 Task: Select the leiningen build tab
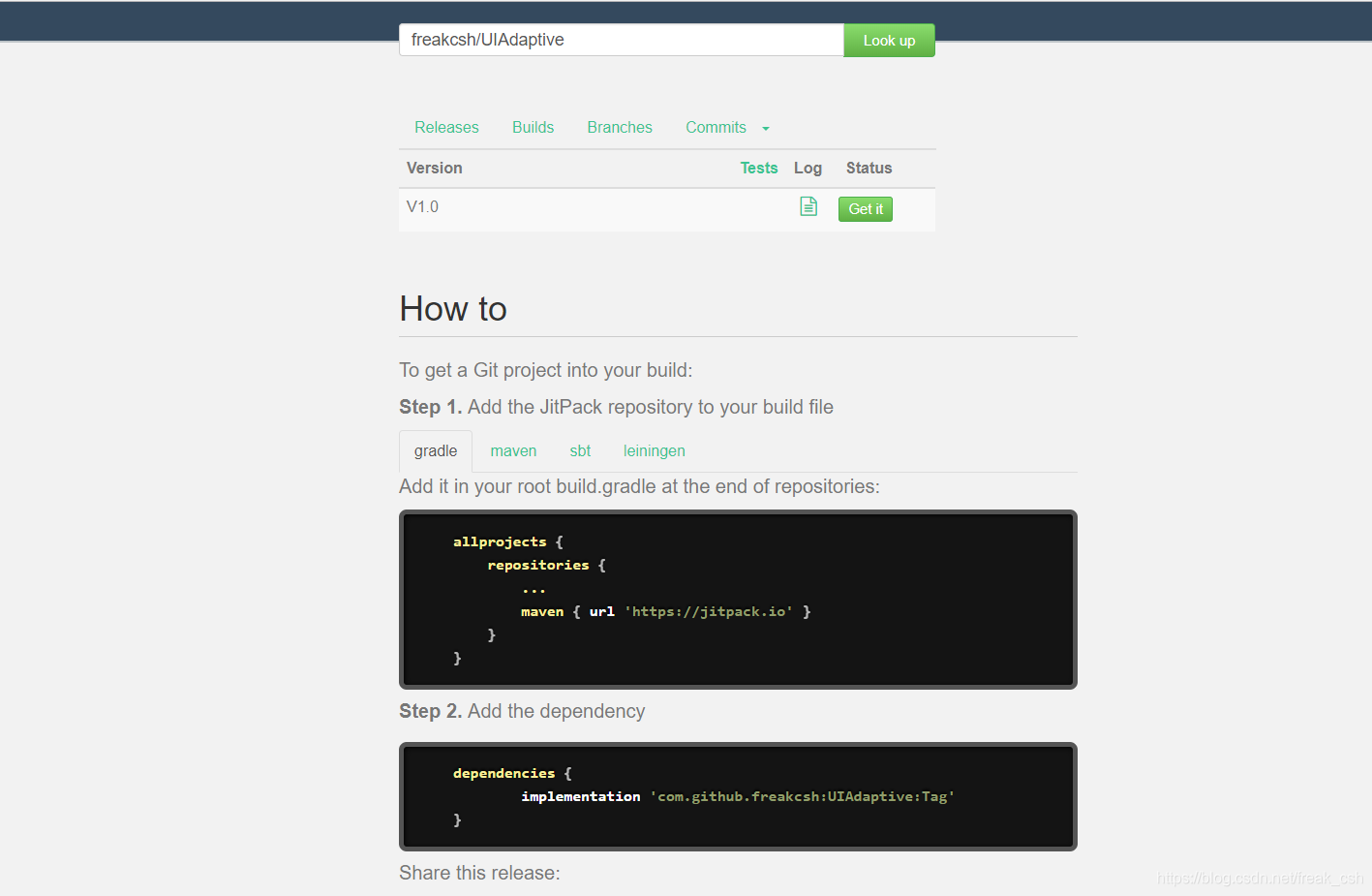[x=655, y=451]
